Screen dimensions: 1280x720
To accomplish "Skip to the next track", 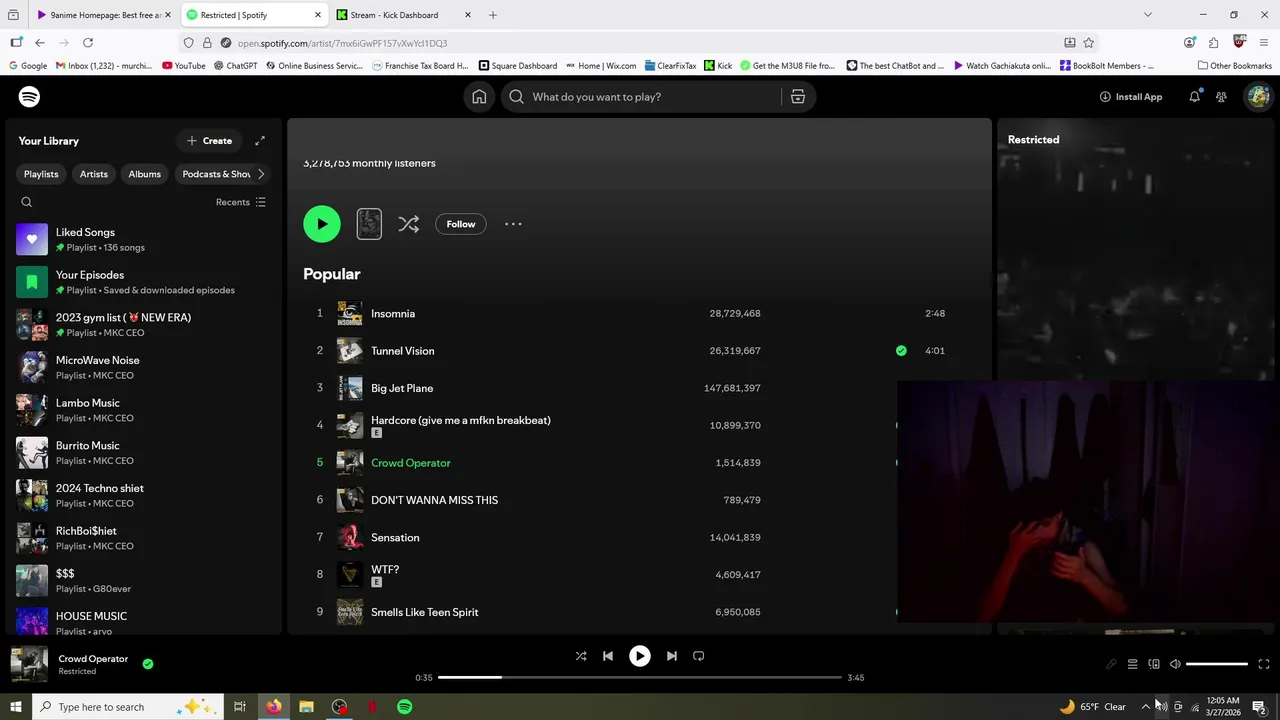I will coord(672,656).
